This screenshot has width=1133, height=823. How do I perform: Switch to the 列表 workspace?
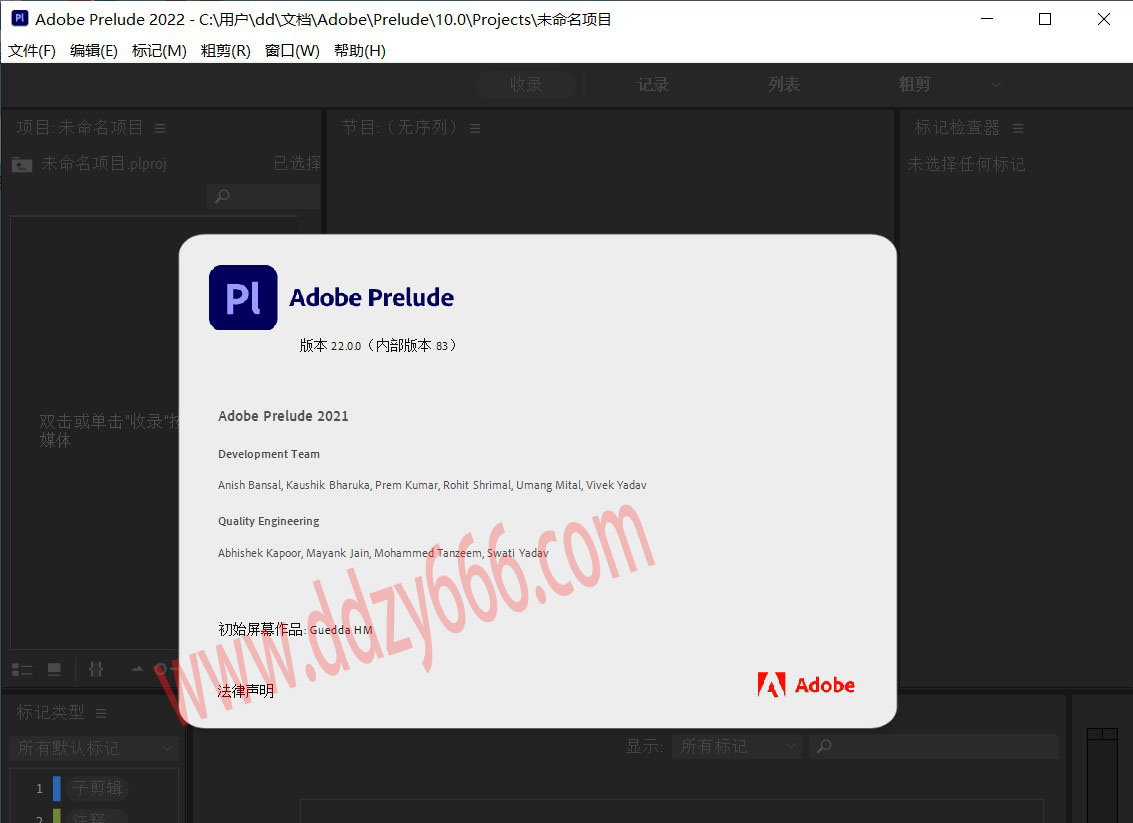(784, 85)
